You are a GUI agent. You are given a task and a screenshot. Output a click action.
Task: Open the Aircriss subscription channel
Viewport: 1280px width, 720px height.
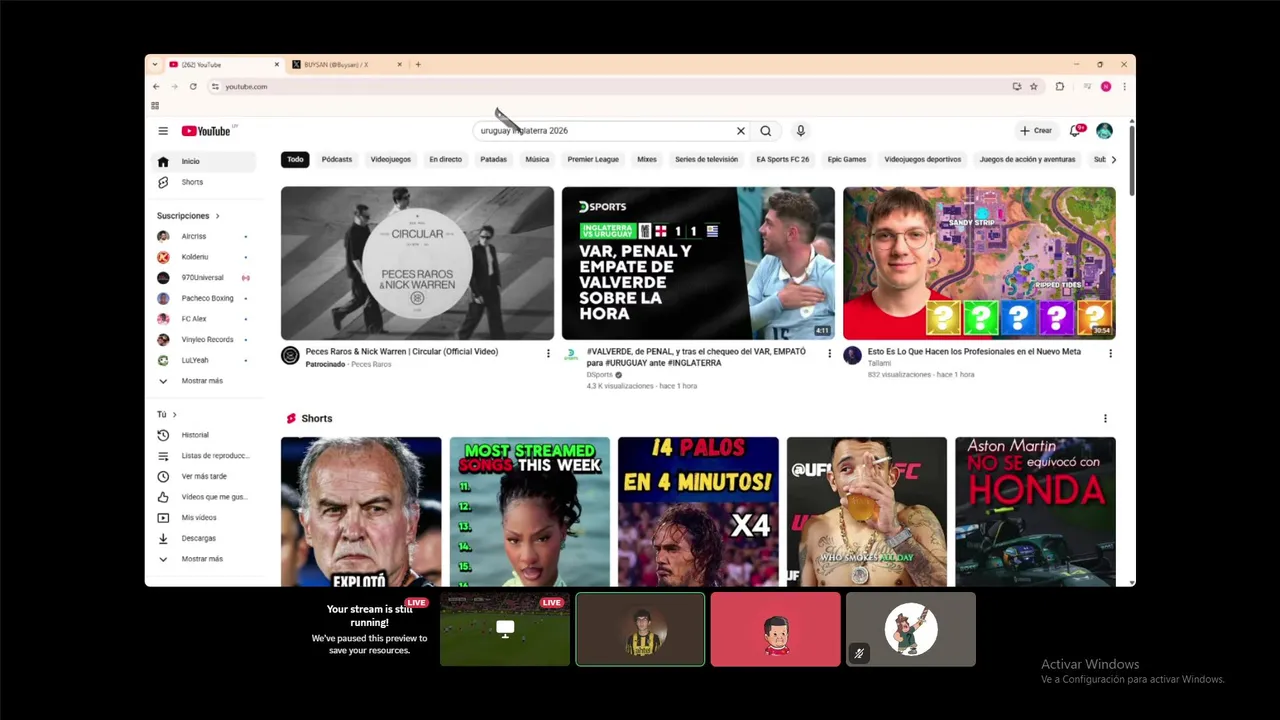click(203, 237)
